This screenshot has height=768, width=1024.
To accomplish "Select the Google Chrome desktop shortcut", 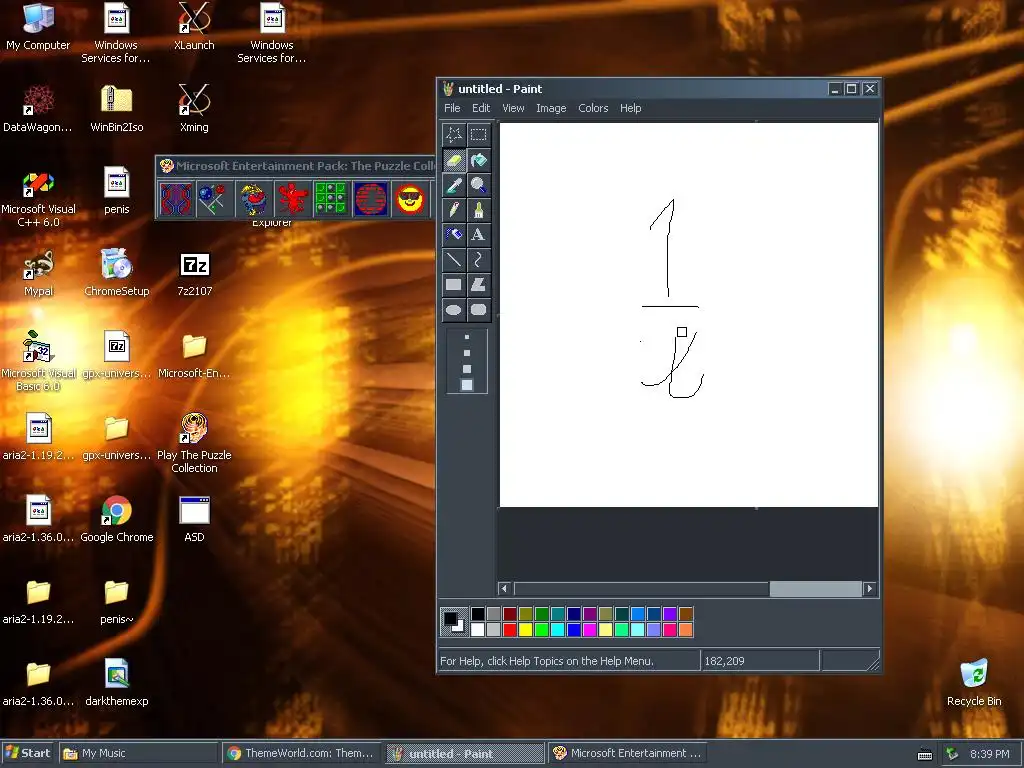I will click(x=116, y=519).
